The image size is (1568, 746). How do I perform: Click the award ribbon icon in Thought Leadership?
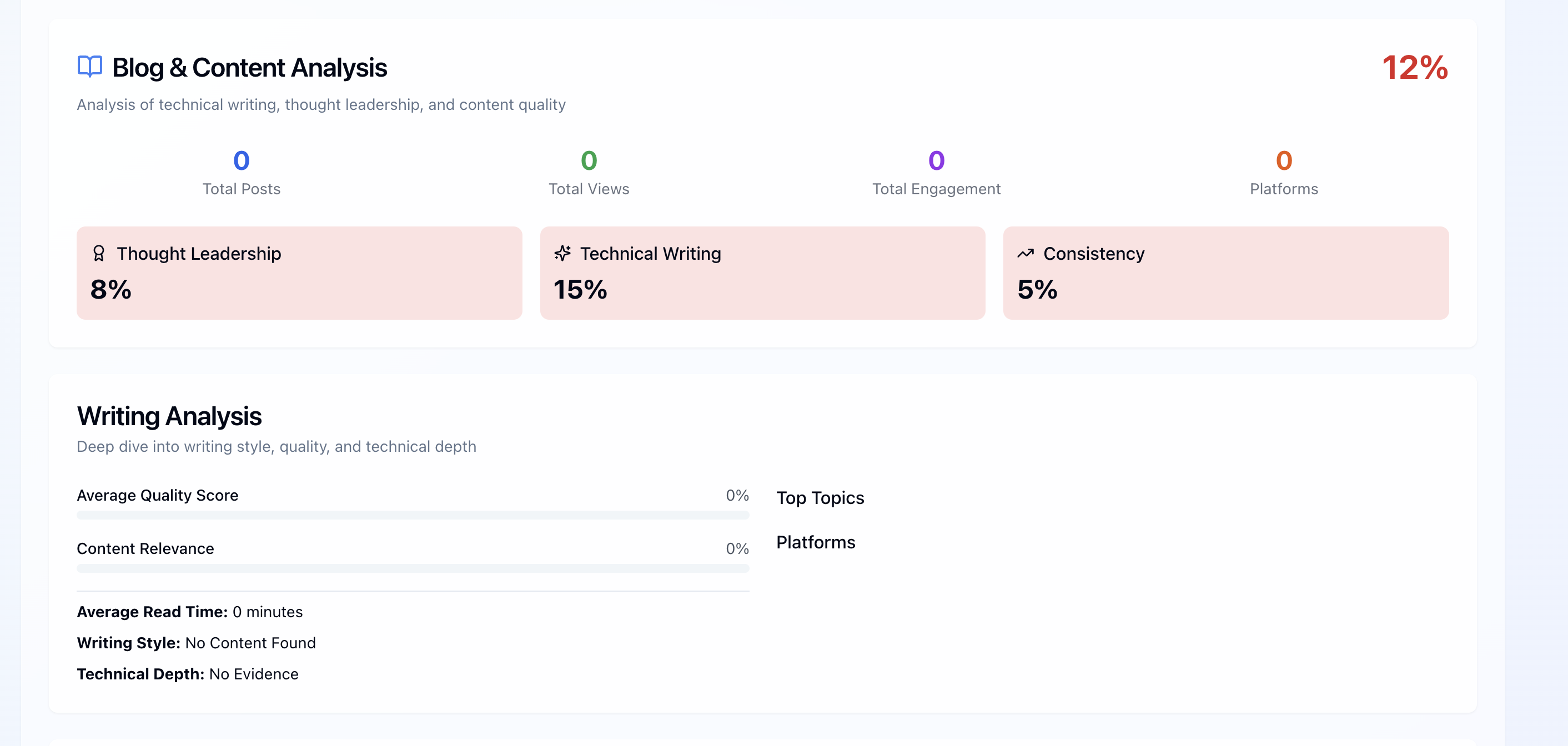[x=99, y=253]
